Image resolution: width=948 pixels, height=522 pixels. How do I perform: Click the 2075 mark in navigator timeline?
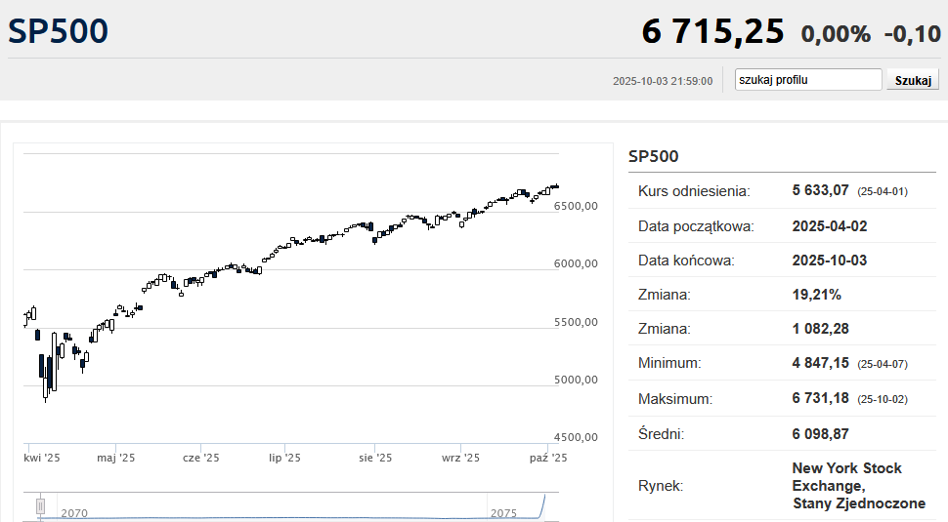pos(504,513)
